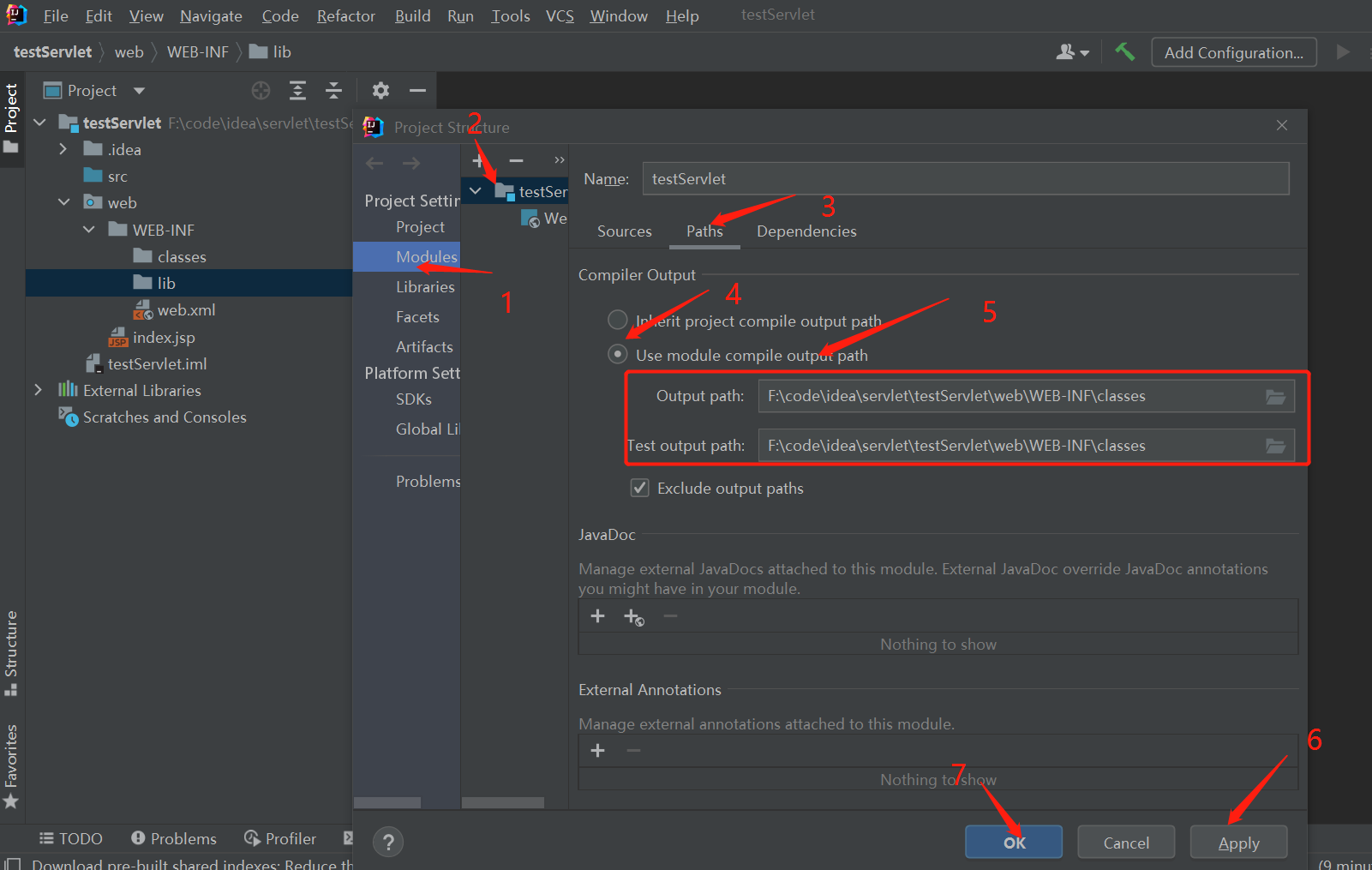Open help with question mark icon

[x=388, y=842]
